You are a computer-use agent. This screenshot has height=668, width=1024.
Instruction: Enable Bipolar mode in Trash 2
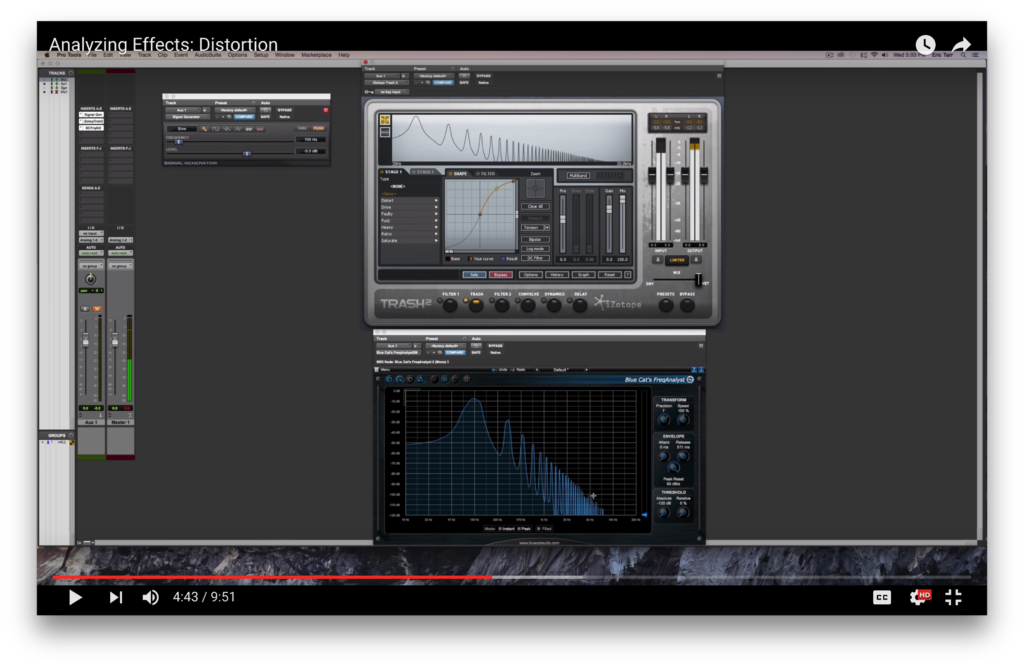535,239
